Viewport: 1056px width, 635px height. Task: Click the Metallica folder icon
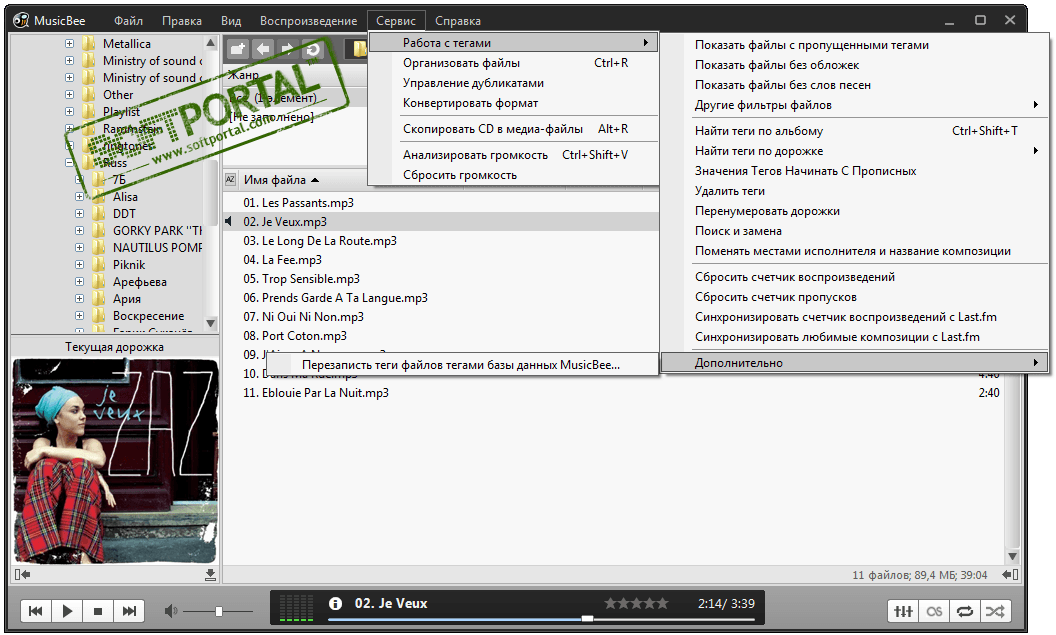coord(89,44)
